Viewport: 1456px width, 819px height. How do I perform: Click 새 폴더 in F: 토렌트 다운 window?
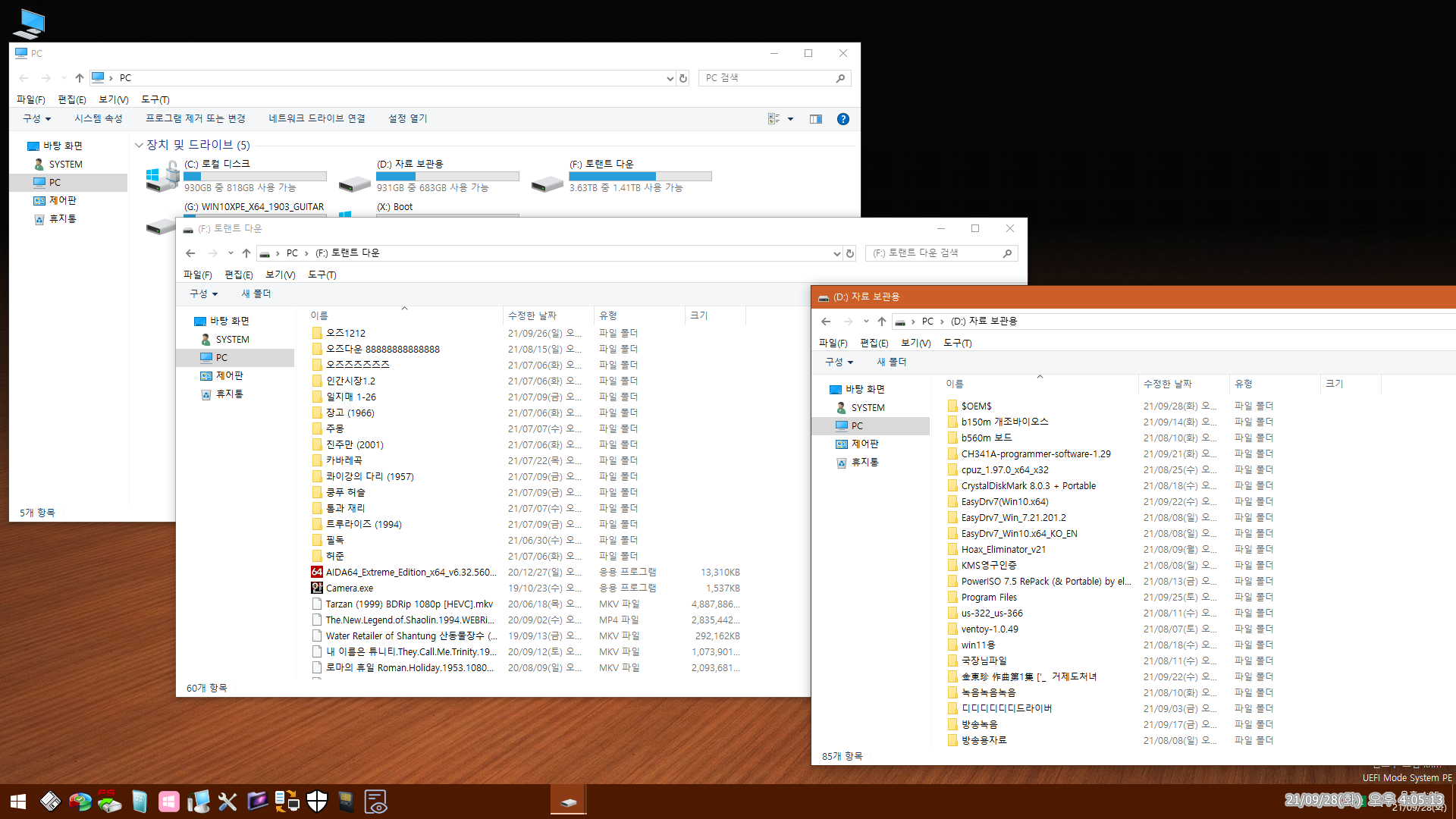pos(256,293)
